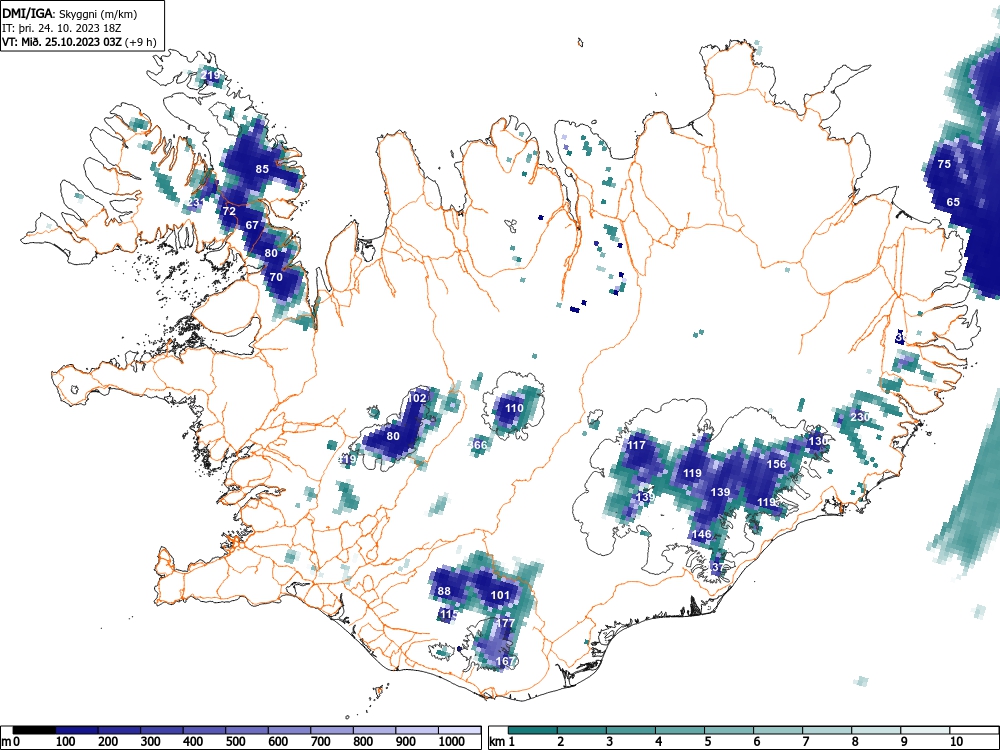Click the 156 visibility label

click(776, 464)
